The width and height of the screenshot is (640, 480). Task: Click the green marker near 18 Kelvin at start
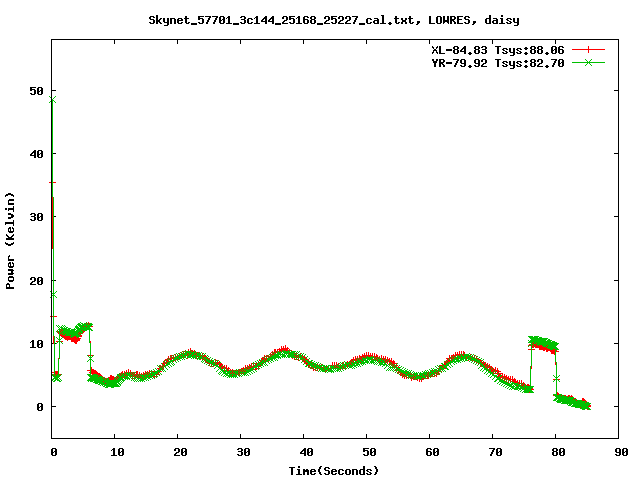pos(53,294)
